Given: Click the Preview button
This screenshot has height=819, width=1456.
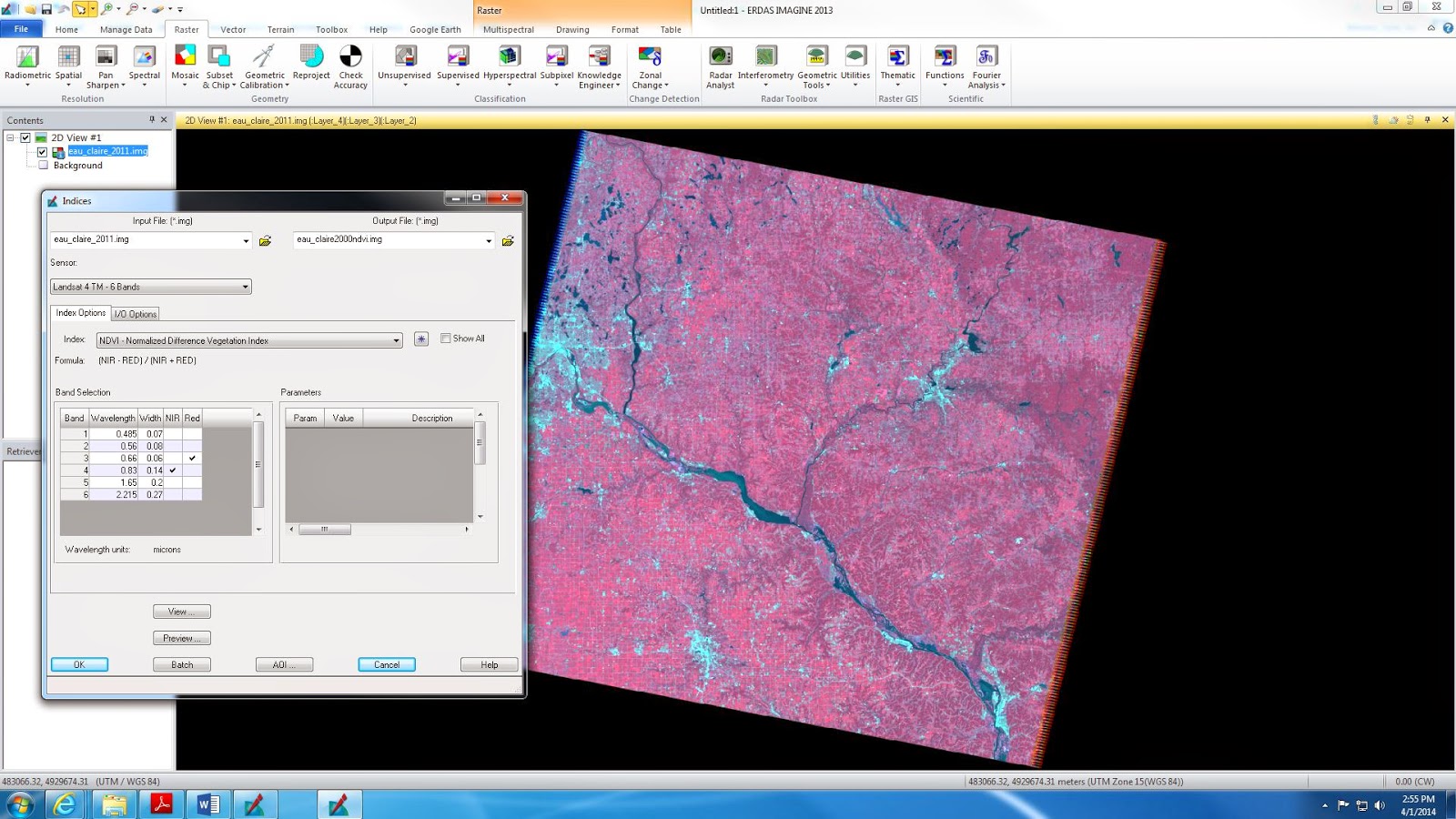Looking at the screenshot, I should (181, 638).
